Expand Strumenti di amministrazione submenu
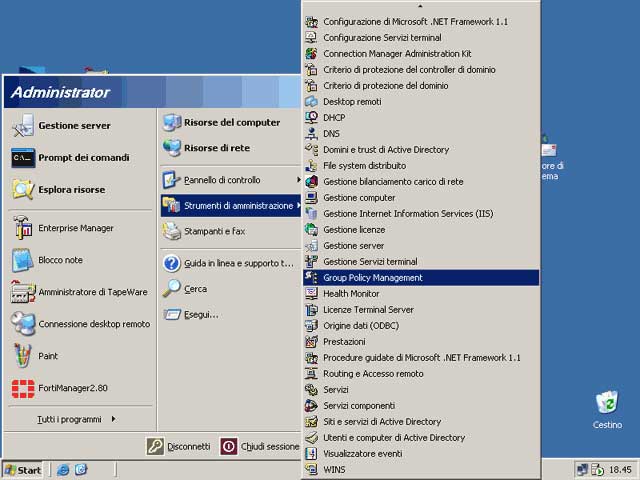Viewport: 640px width, 480px height. [x=231, y=205]
